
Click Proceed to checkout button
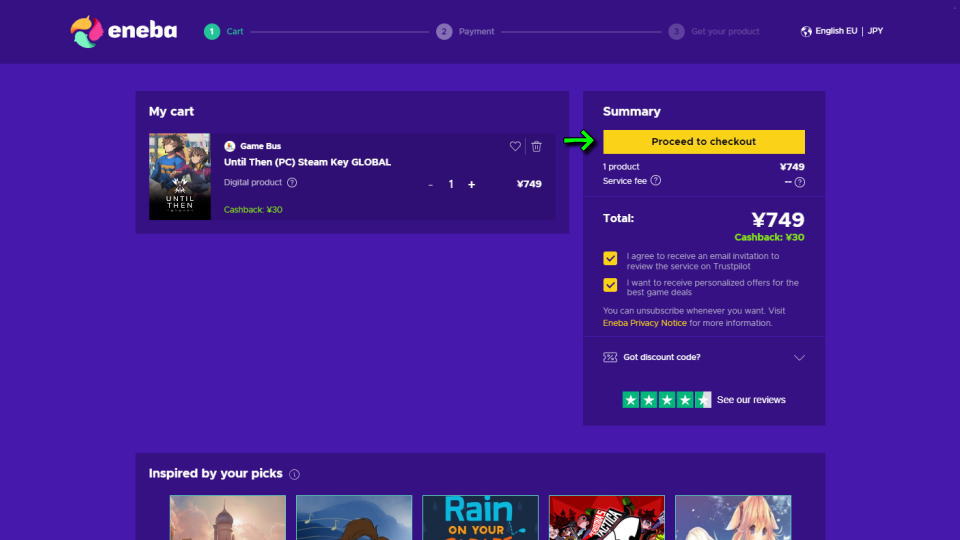pyautogui.click(x=703, y=141)
